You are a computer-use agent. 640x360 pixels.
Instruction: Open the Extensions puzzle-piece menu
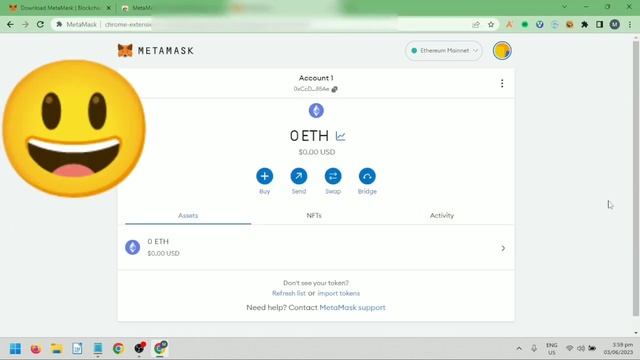tap(584, 24)
